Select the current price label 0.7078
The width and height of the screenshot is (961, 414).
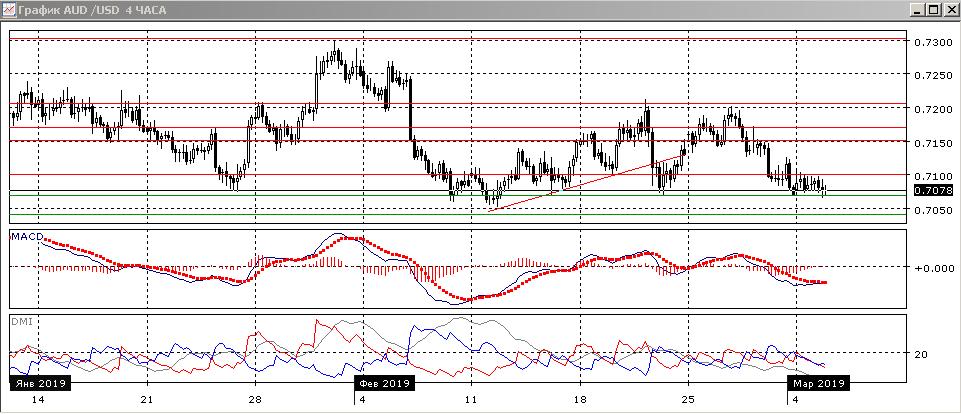tap(929, 189)
